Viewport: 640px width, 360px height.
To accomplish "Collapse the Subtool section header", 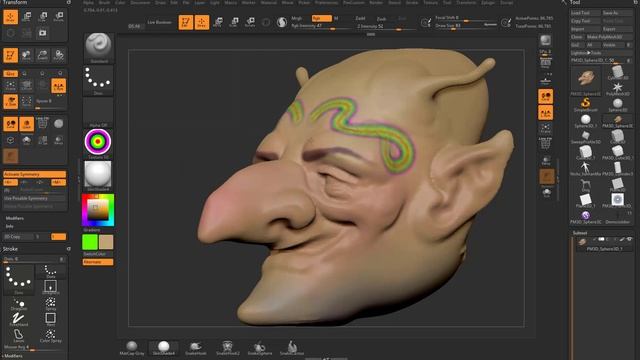I will [580, 233].
